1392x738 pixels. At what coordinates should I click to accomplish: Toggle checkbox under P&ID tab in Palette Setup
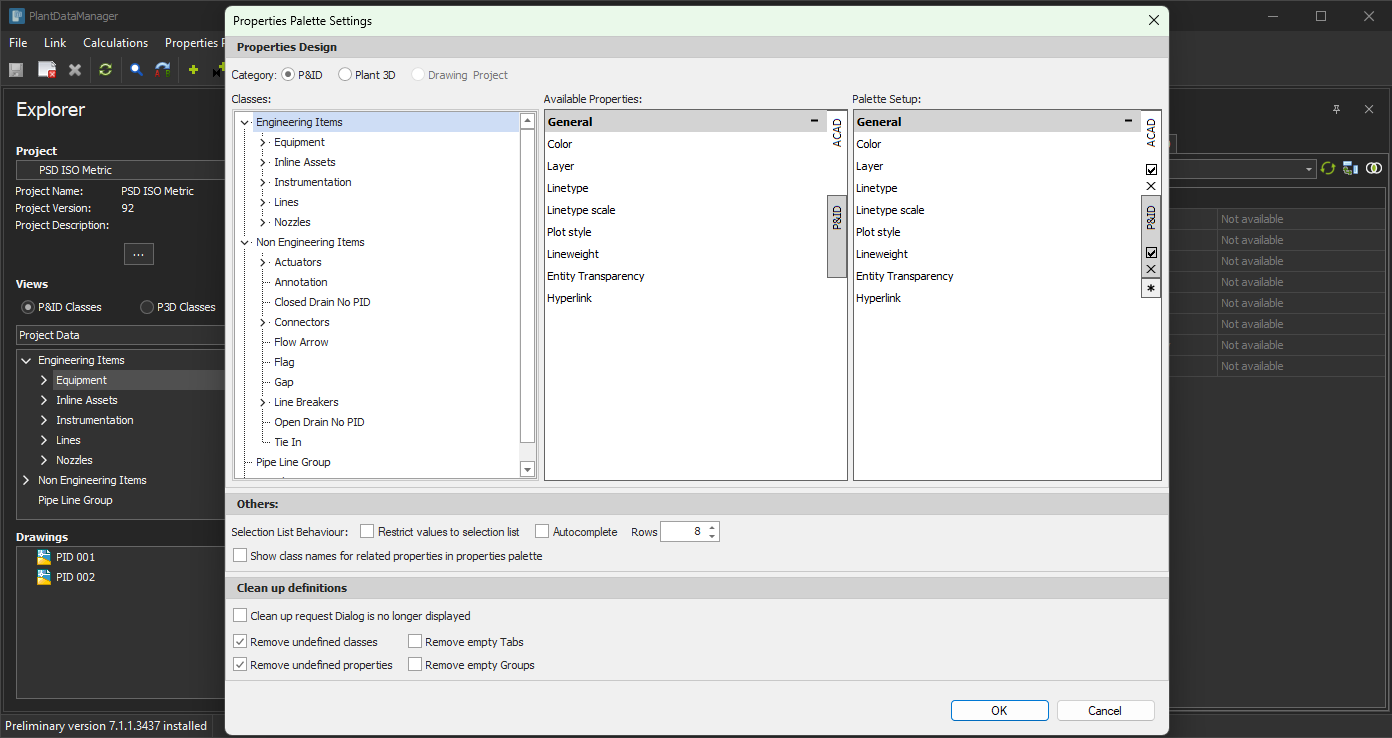(x=1151, y=252)
